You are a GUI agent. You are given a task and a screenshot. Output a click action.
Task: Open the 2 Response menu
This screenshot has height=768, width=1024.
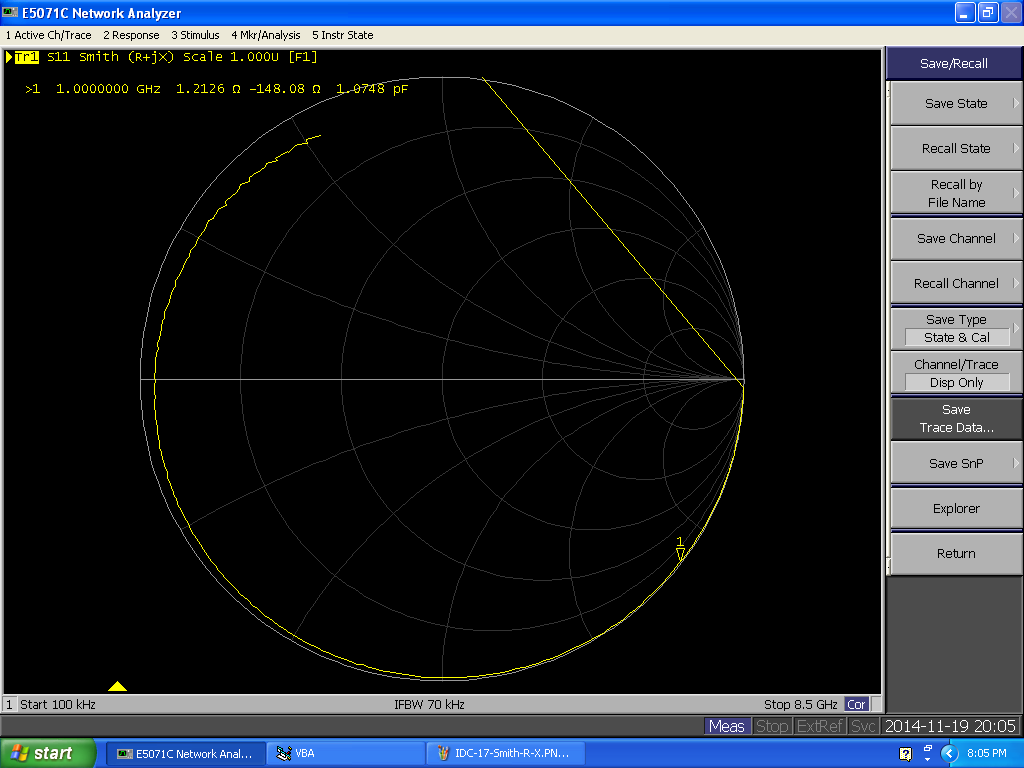(x=131, y=35)
